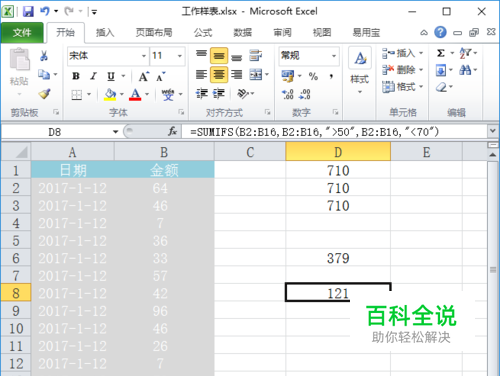Align text to the left
This screenshot has width=500, height=376.
pyautogui.click(x=201, y=74)
